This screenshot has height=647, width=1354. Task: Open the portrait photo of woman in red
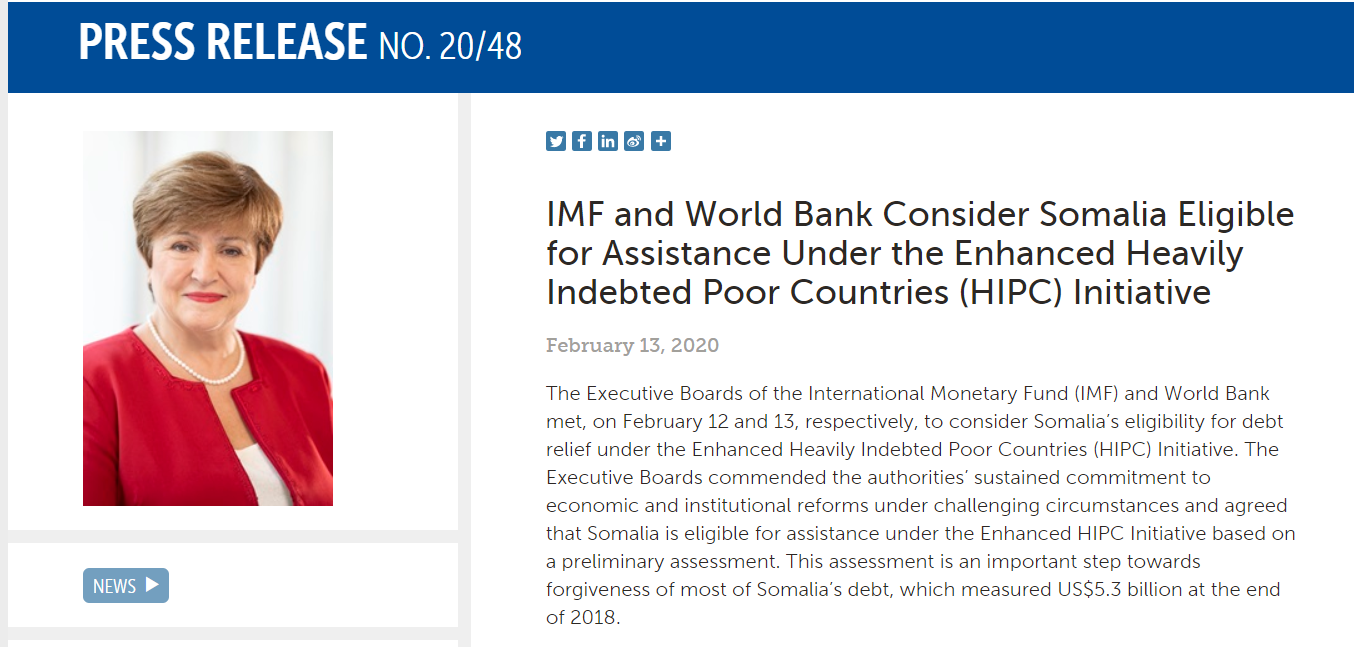click(208, 318)
